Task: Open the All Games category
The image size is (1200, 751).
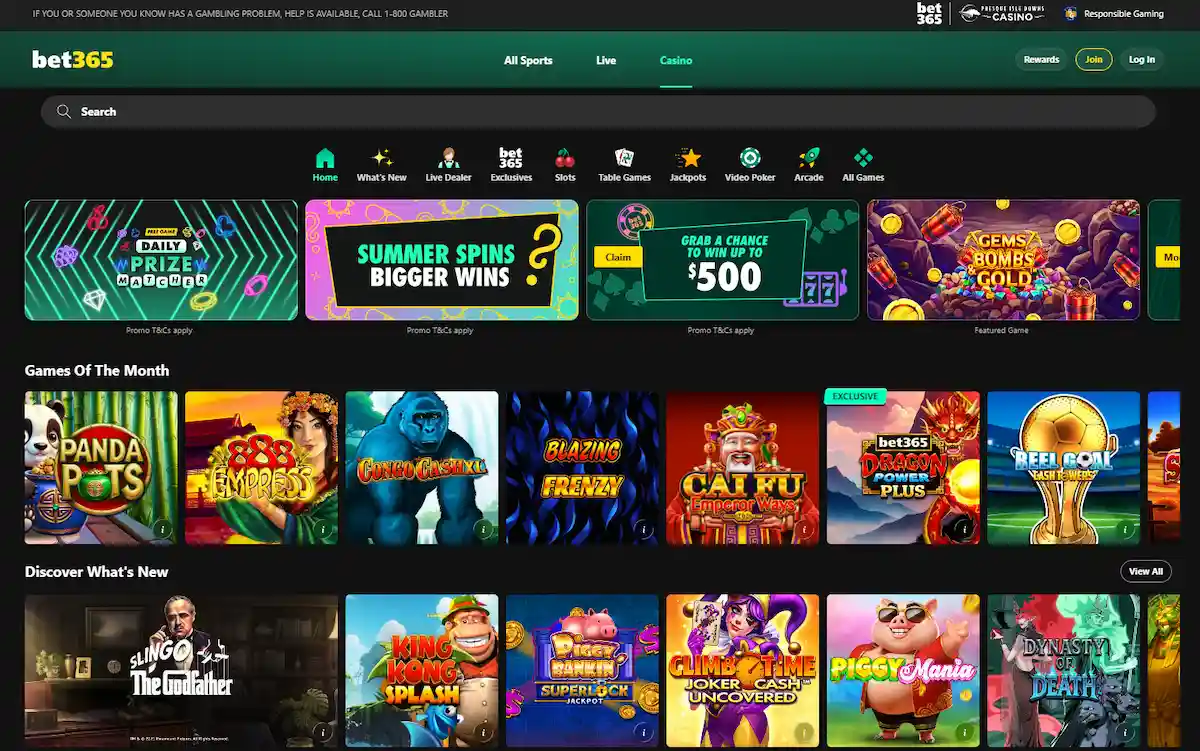Action: pyautogui.click(x=863, y=165)
